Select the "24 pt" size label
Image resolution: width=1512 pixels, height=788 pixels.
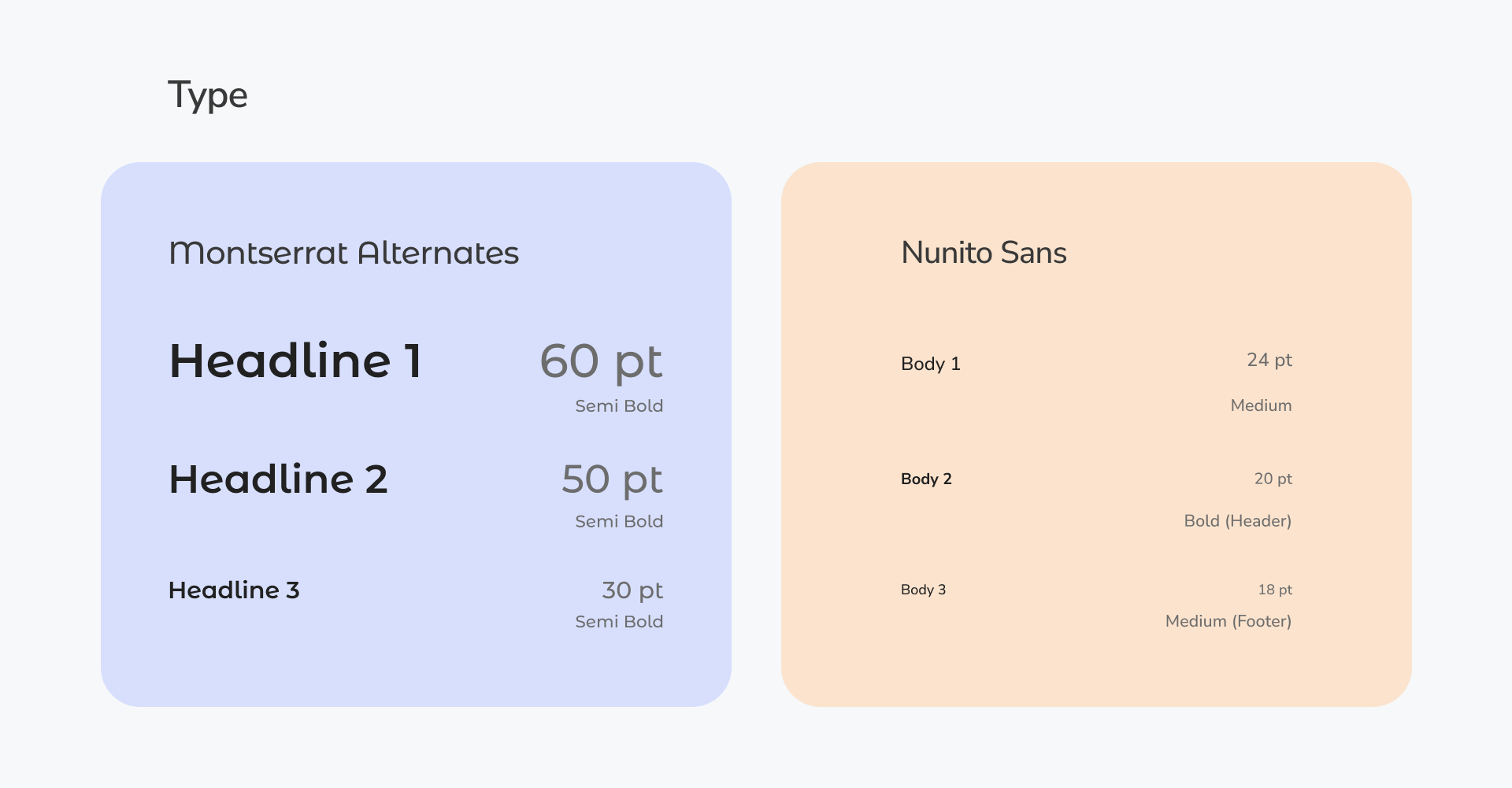coord(1269,361)
